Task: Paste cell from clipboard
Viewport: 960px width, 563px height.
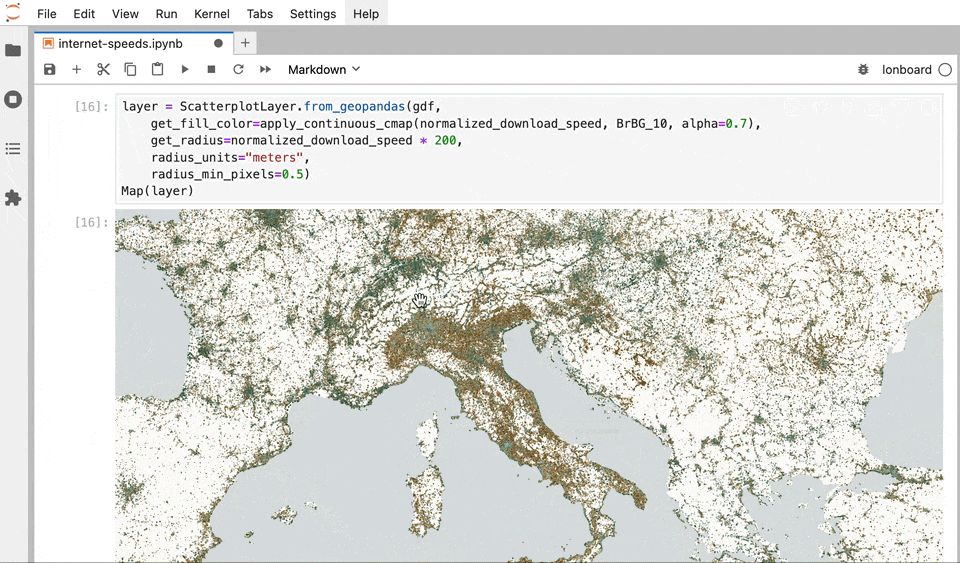Action: pos(157,69)
